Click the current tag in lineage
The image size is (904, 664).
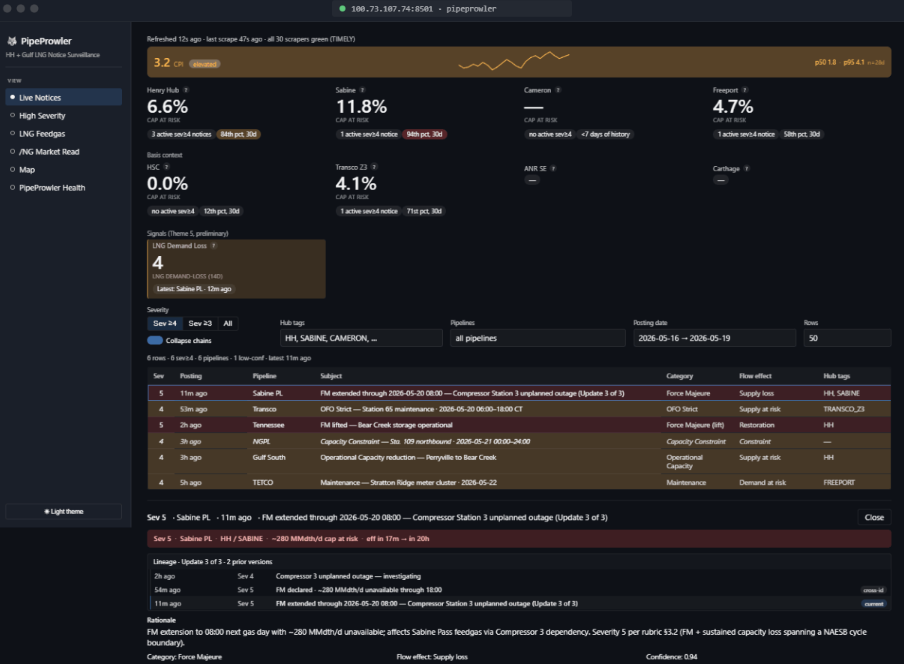(x=873, y=603)
